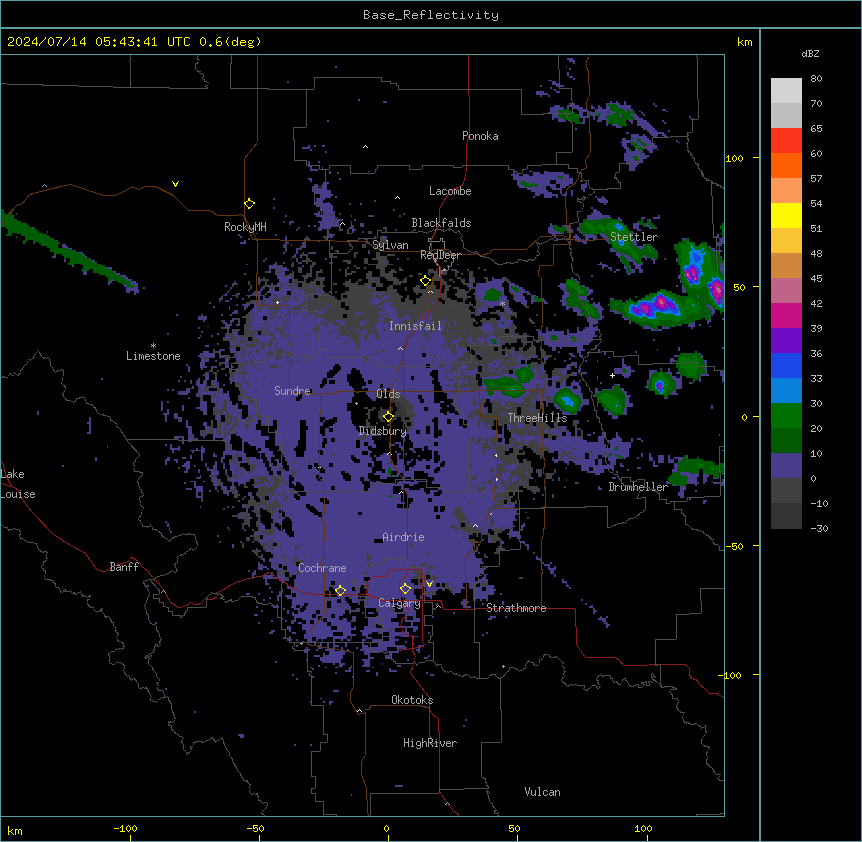Pick the blue 33-36 dBZ legend swatch

(x=786, y=366)
